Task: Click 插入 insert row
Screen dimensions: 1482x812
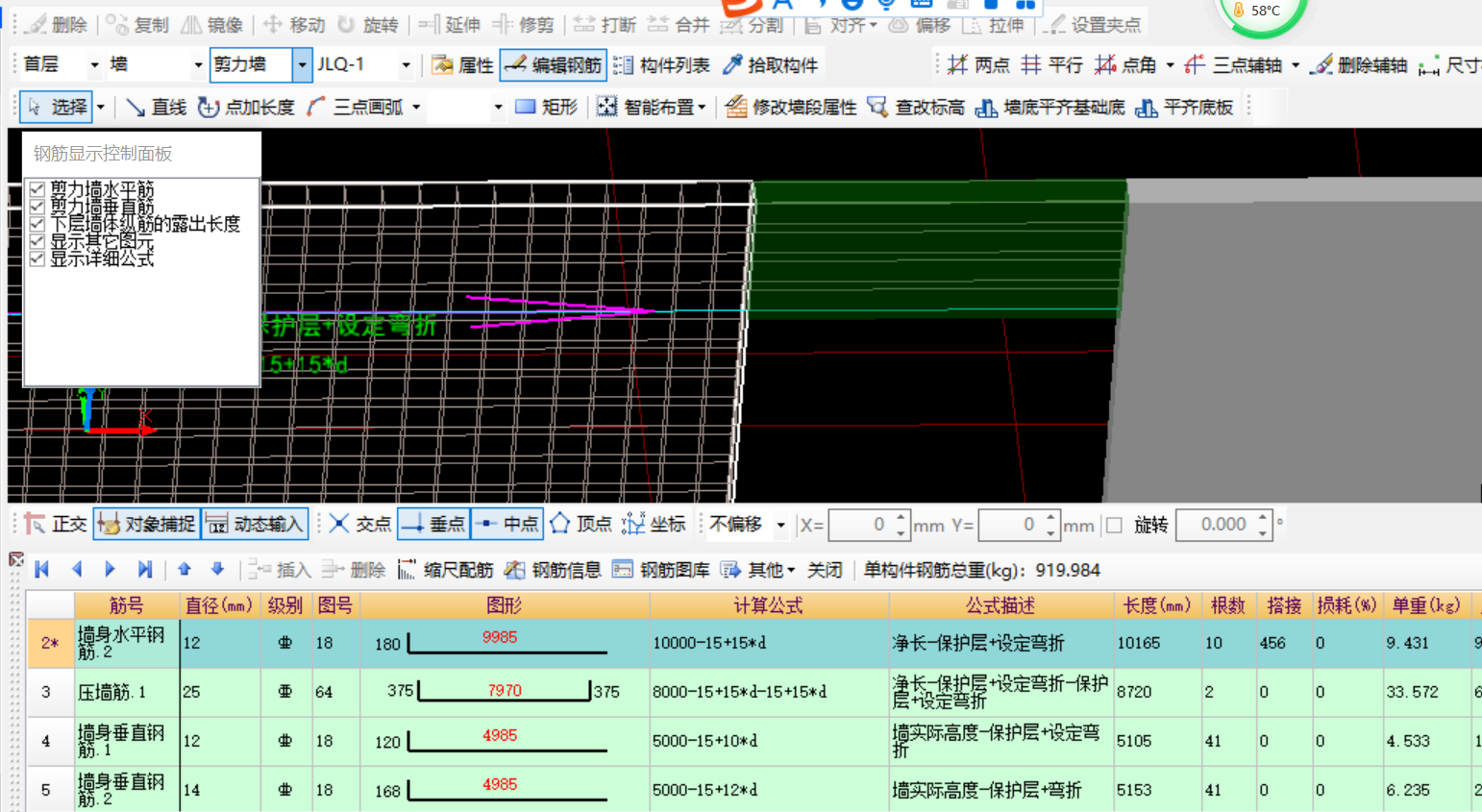Action: point(280,570)
